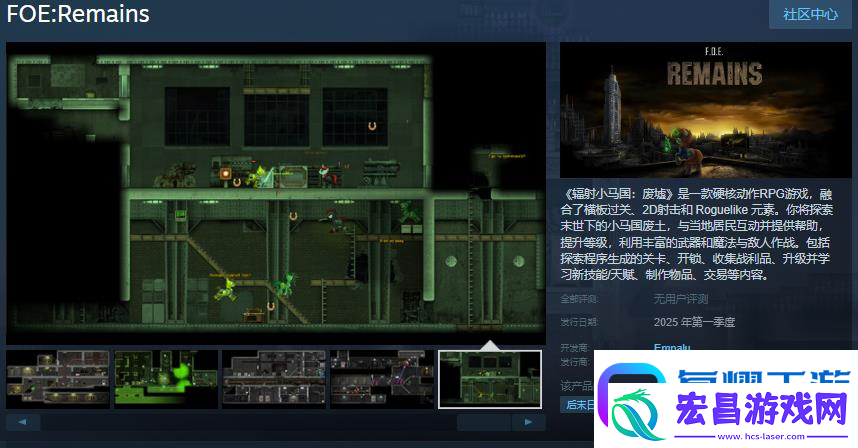Click the right arrow of the thumbnail scrollbar
Image resolution: width=858 pixels, height=448 pixels.
(529, 422)
